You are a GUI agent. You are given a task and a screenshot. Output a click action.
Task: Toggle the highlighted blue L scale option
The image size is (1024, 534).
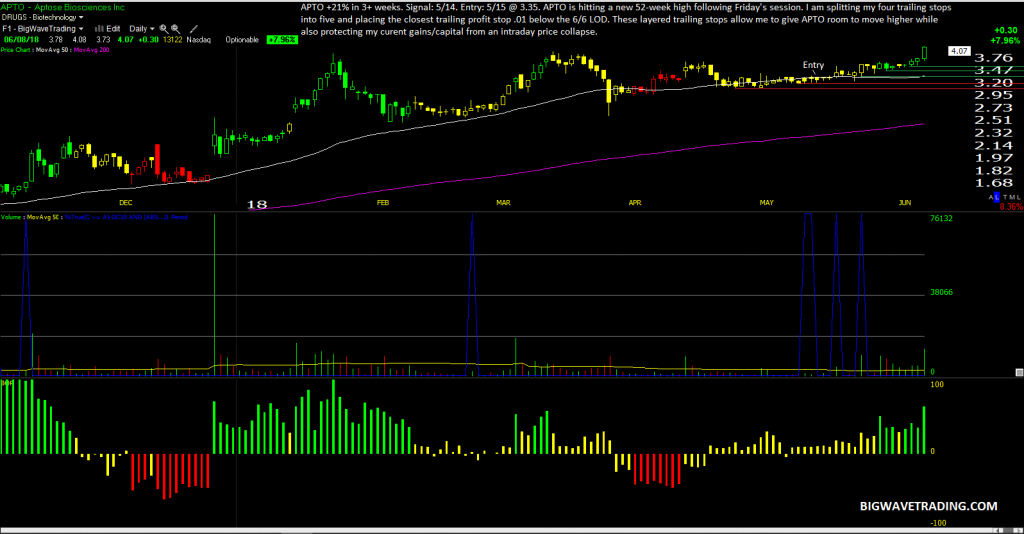pos(997,197)
